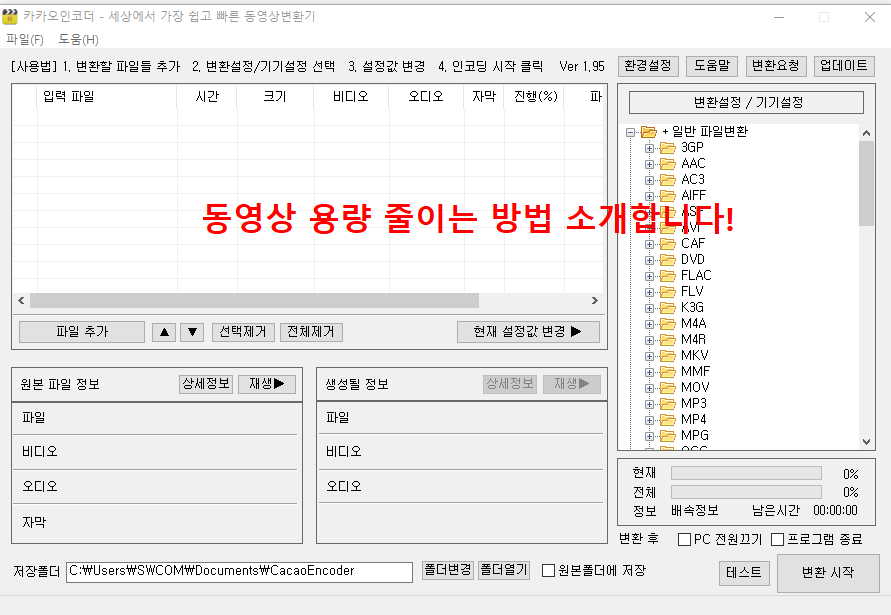The image size is (891, 615).
Task: Expand the FLAC format node
Action: 650,275
